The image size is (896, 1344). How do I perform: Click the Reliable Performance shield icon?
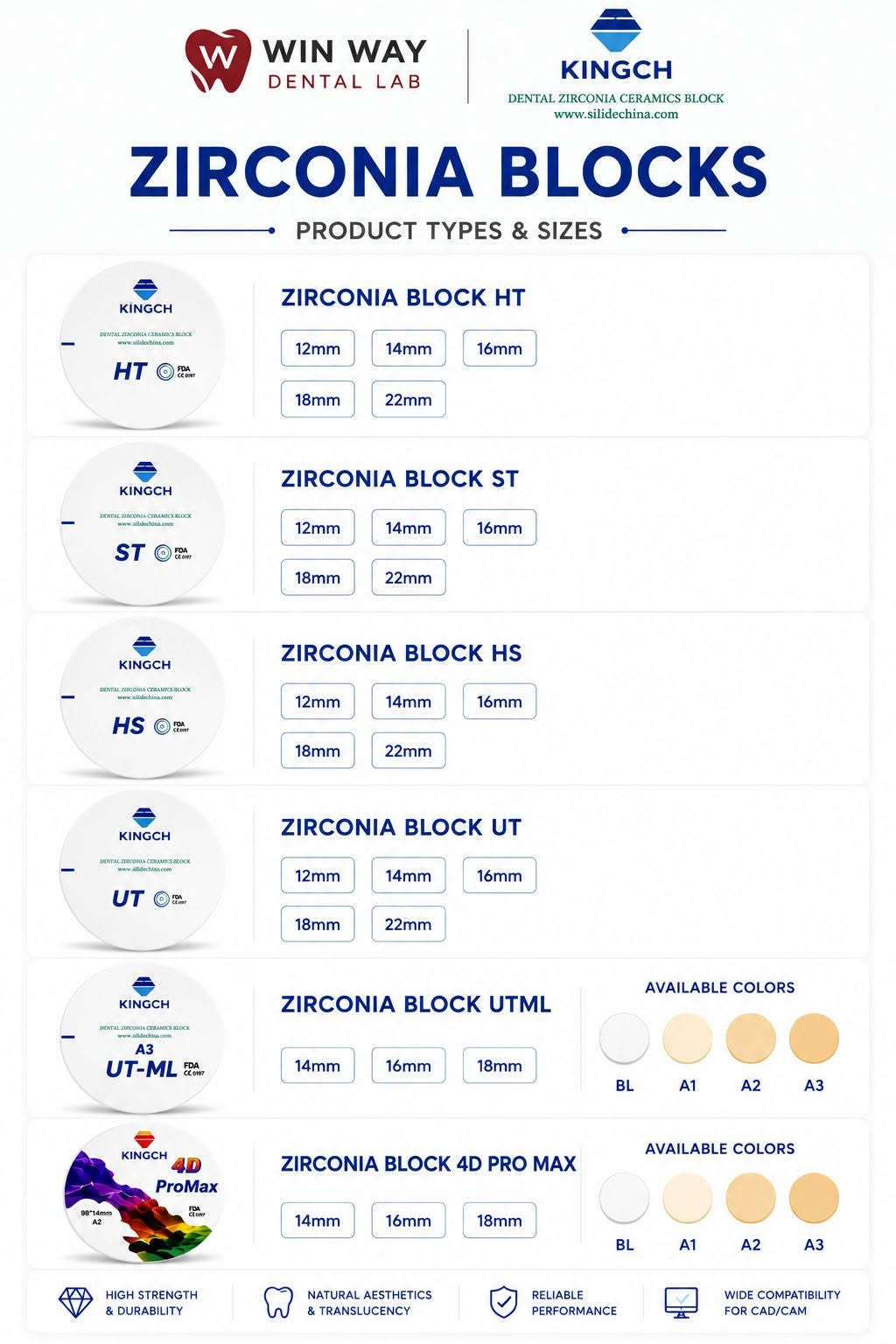tap(503, 1302)
